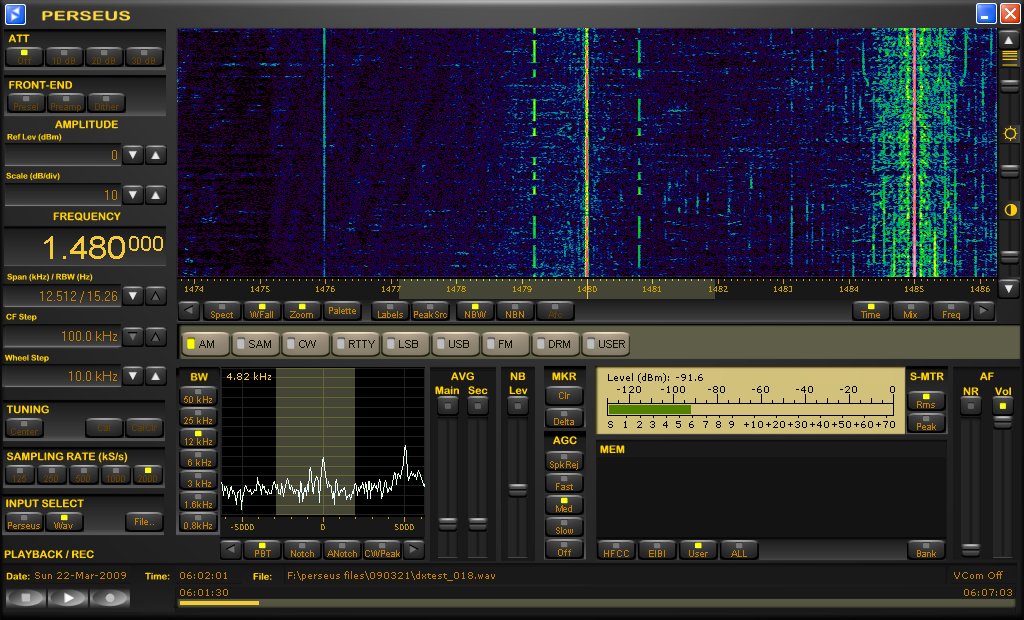1024x620 pixels.
Task: Select the AM mode button
Action: (204, 344)
